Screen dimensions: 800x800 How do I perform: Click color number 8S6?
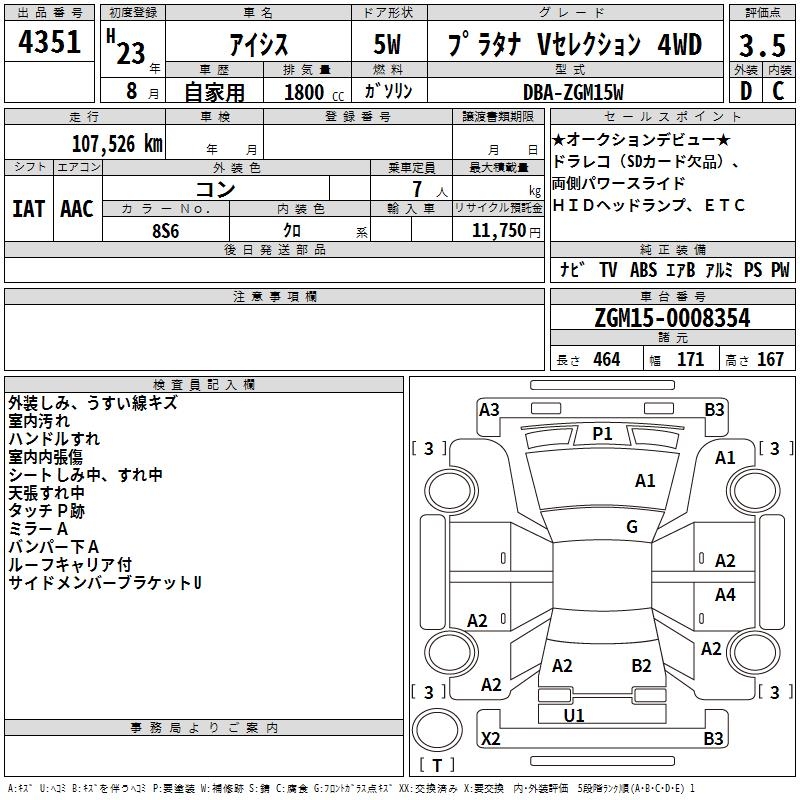pos(166,231)
